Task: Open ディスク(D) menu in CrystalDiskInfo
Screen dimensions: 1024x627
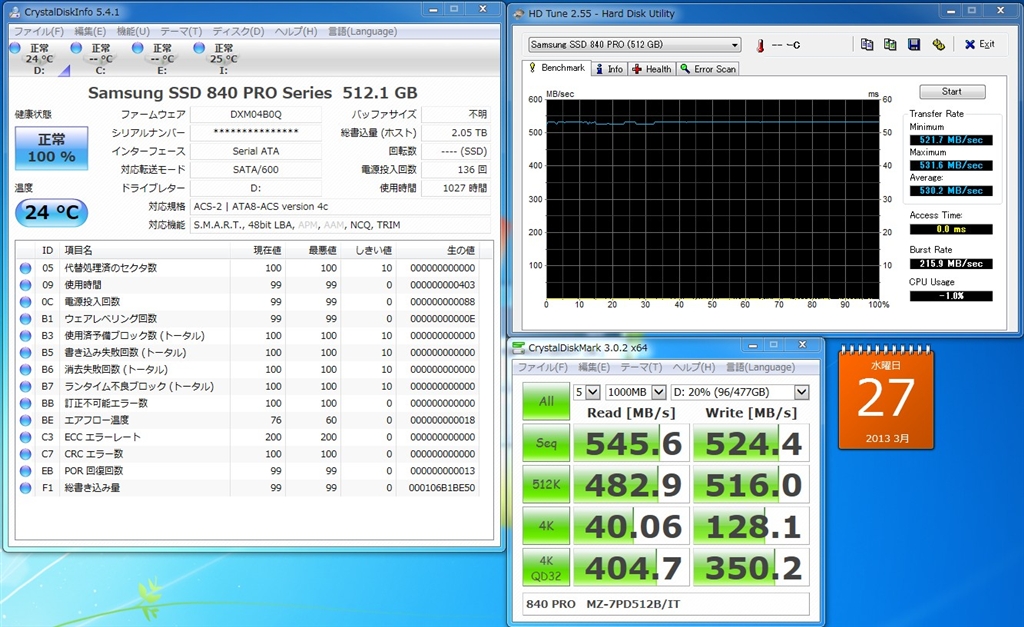Action: (x=238, y=31)
